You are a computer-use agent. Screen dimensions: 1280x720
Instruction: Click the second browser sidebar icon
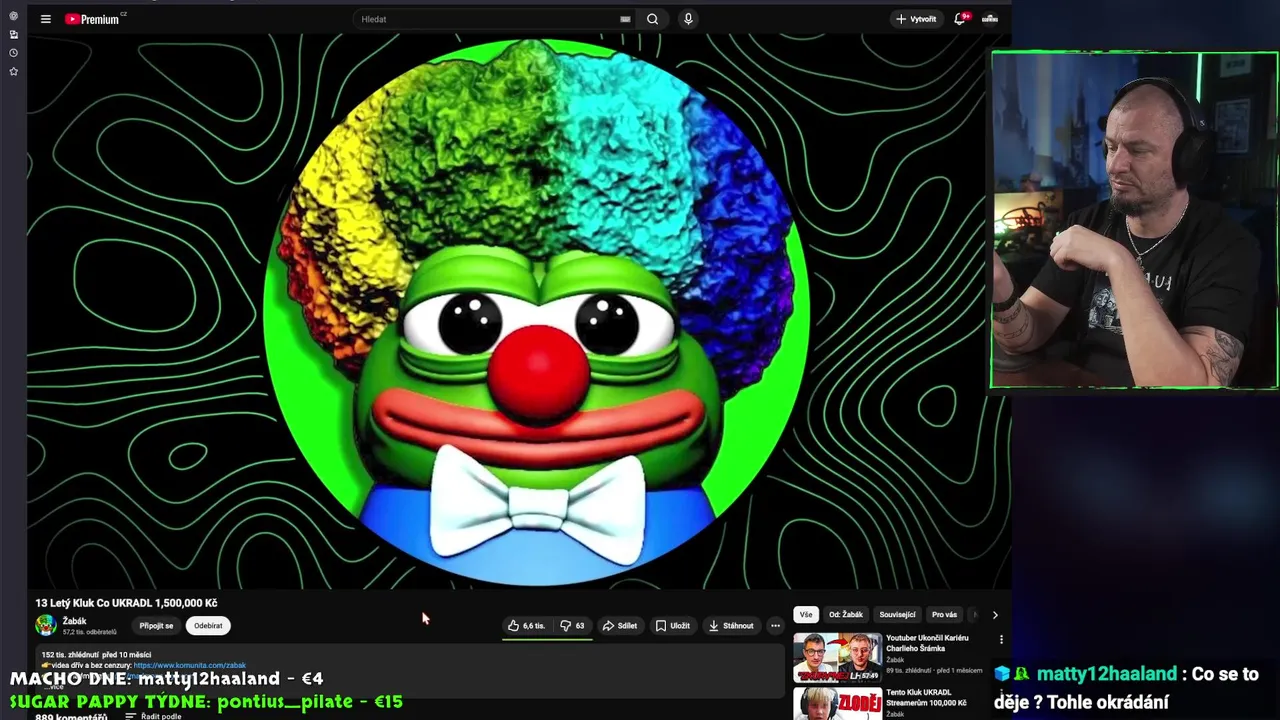(x=13, y=34)
